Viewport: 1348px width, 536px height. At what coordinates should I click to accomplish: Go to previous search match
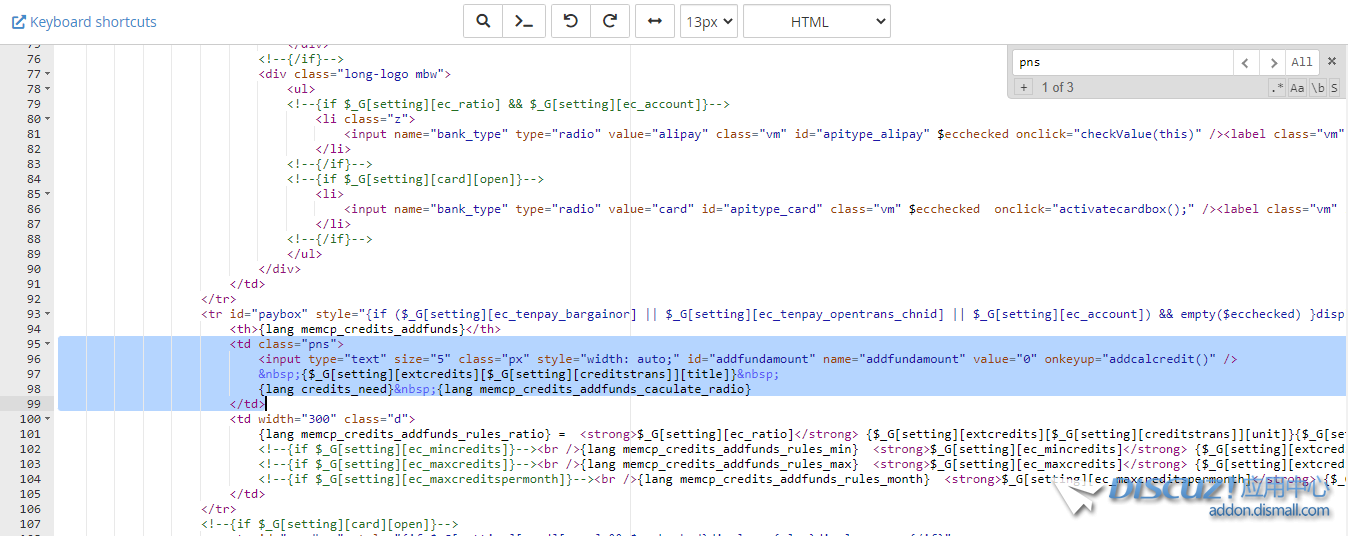(x=1245, y=62)
